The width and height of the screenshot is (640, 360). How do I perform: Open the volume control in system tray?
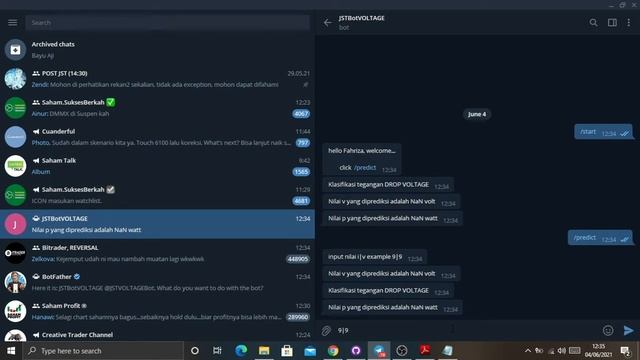pyautogui.click(x=562, y=351)
